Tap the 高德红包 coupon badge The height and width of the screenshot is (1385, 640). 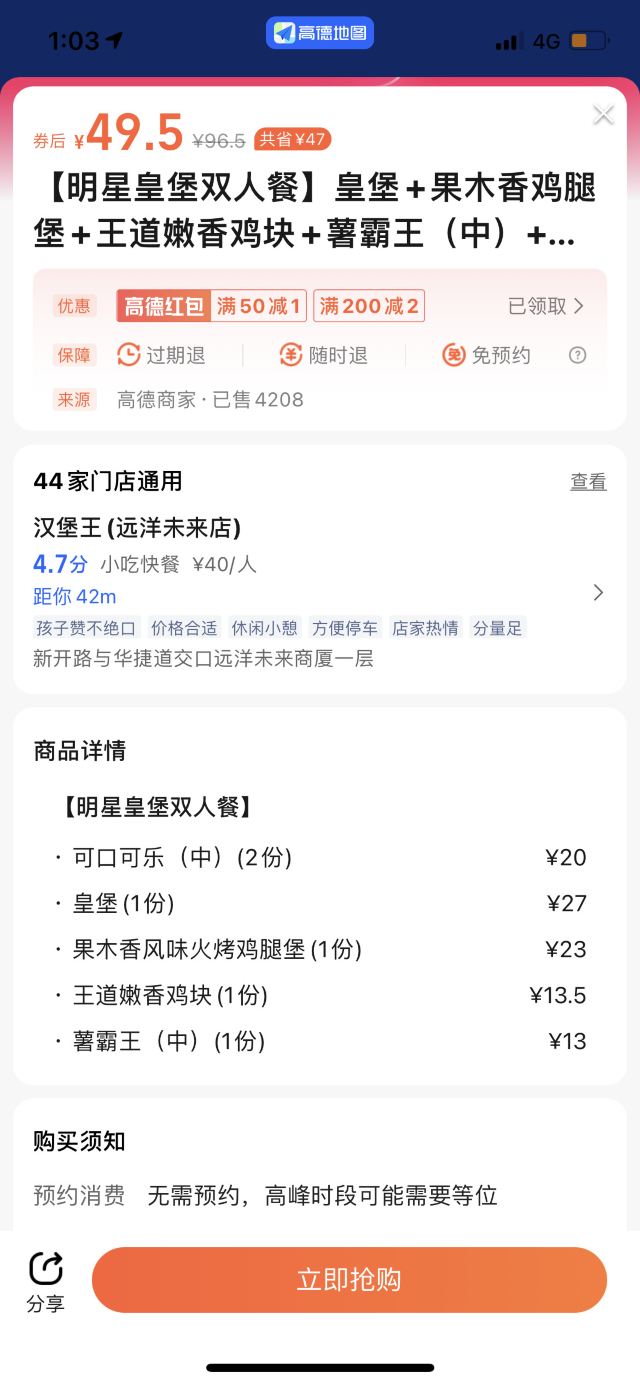(164, 306)
